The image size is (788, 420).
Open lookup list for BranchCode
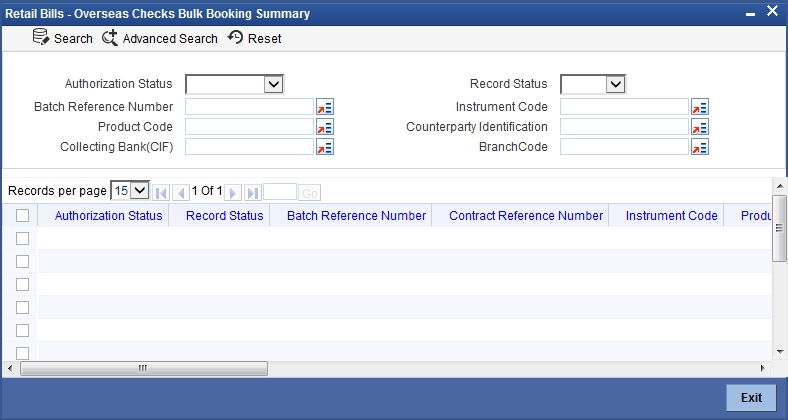[x=700, y=147]
